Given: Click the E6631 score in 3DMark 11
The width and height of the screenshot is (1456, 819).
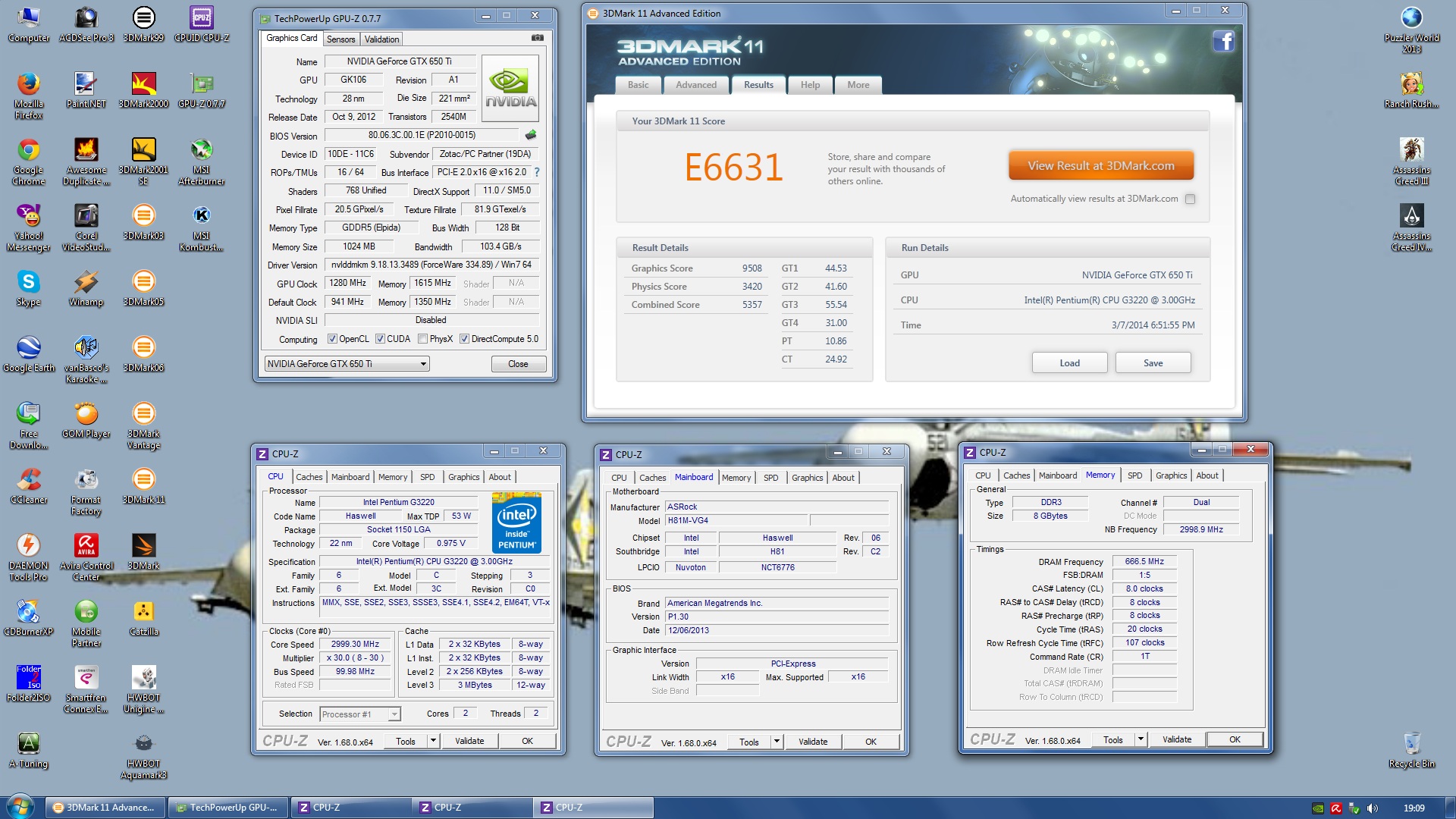Looking at the screenshot, I should (733, 168).
